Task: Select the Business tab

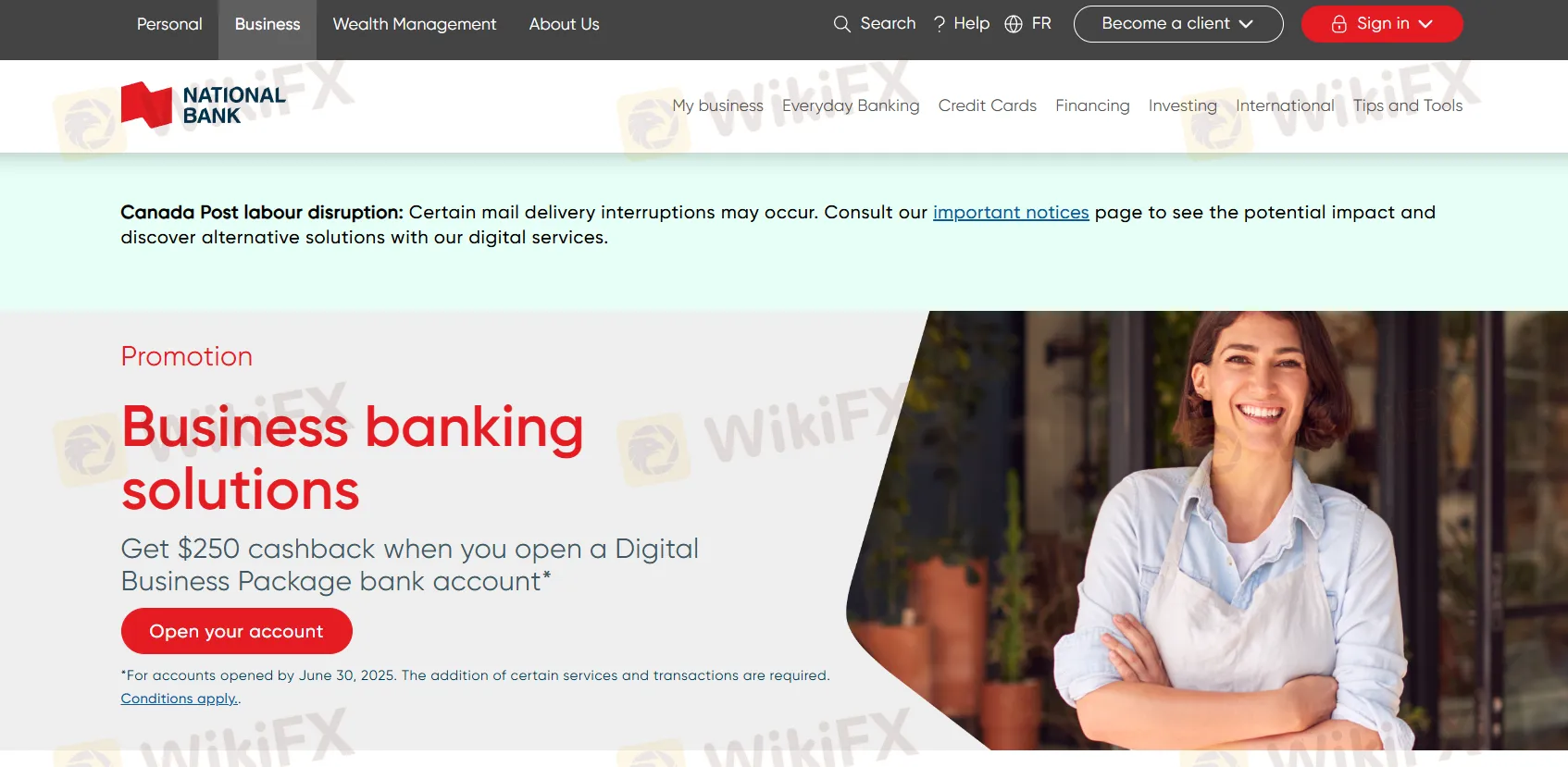Action: pos(268,24)
